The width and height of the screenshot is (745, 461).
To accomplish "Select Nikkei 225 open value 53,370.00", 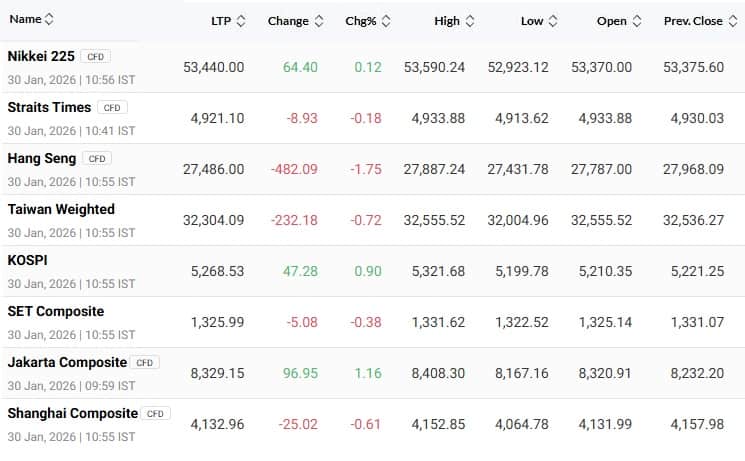I will click(602, 67).
